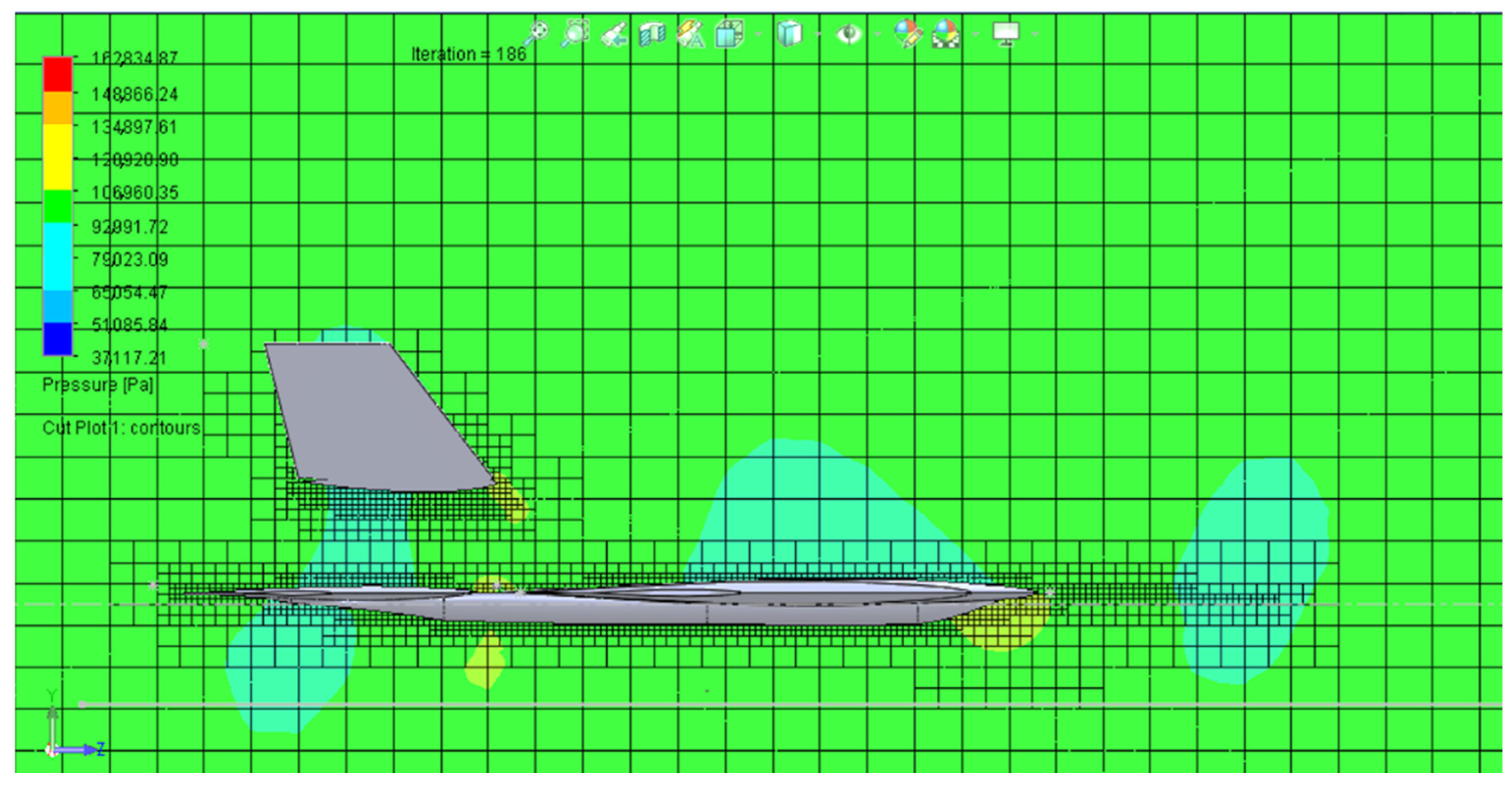Expand the View Orientation dropdown arrow
Viewport: 1512px width, 786px height.
pyautogui.click(x=758, y=35)
